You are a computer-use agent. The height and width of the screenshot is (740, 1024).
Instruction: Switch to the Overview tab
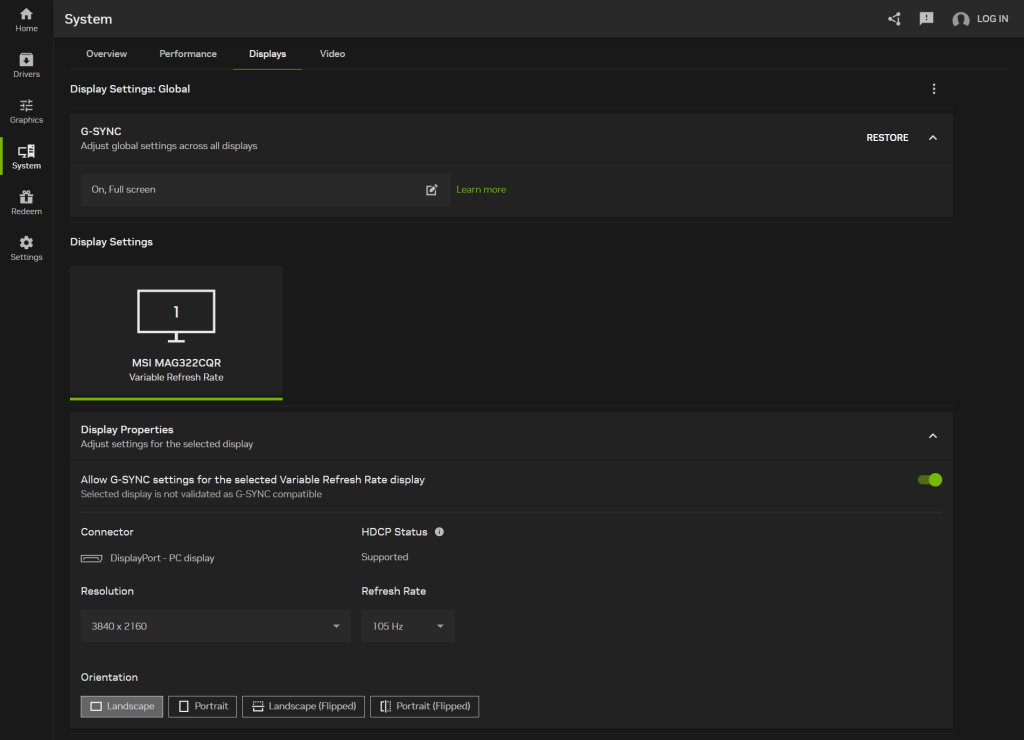(x=106, y=54)
